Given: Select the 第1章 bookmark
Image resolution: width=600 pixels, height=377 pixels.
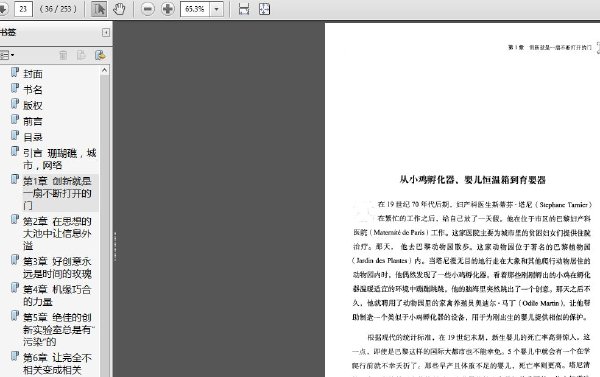Looking at the screenshot, I should pos(57,193).
